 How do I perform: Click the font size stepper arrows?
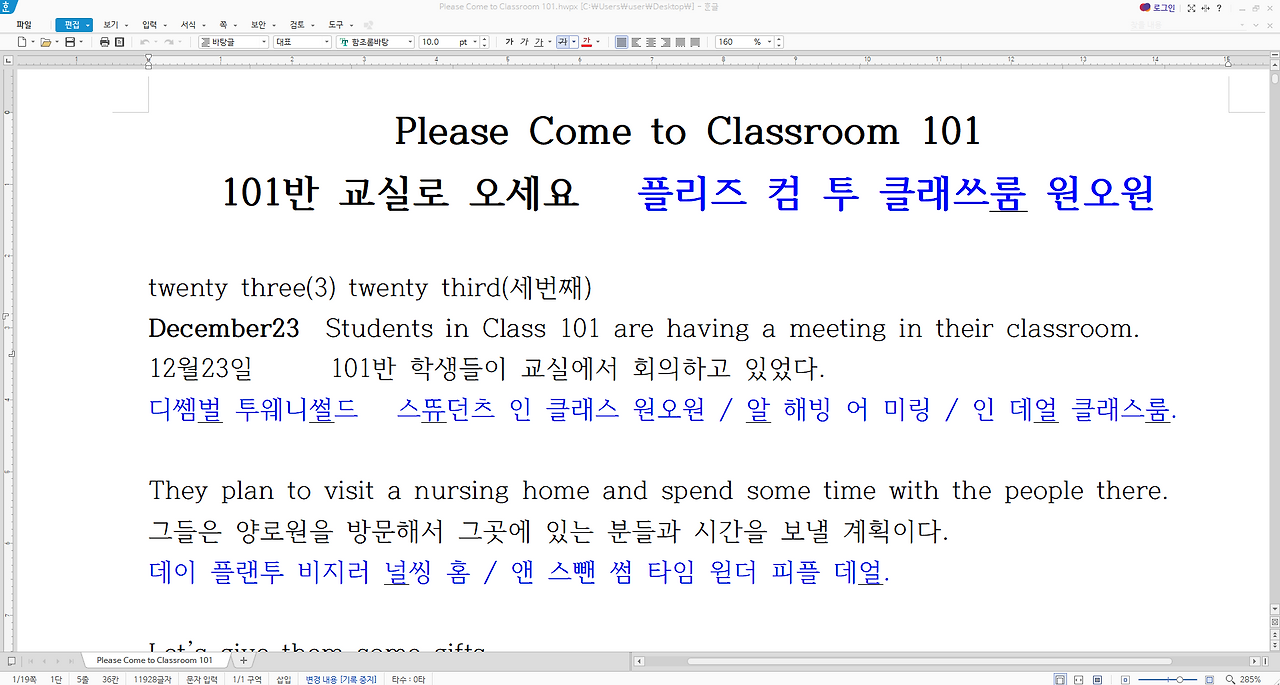[x=485, y=42]
